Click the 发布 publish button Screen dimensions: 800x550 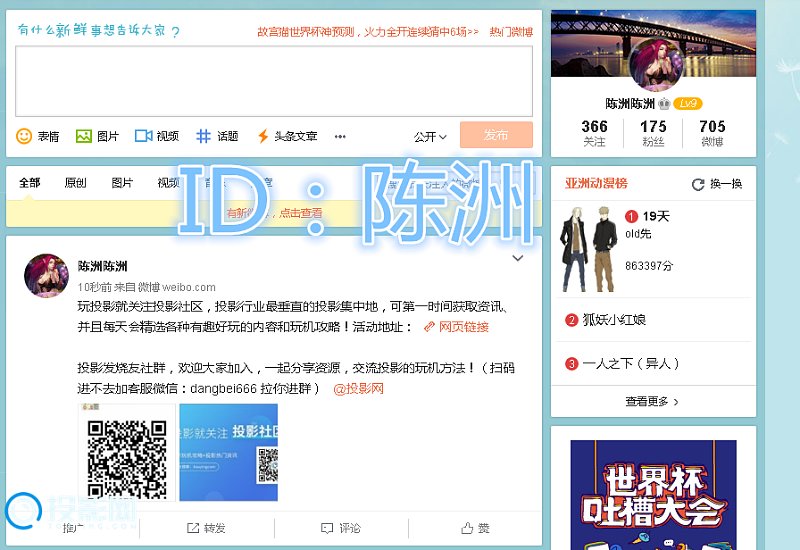point(496,135)
